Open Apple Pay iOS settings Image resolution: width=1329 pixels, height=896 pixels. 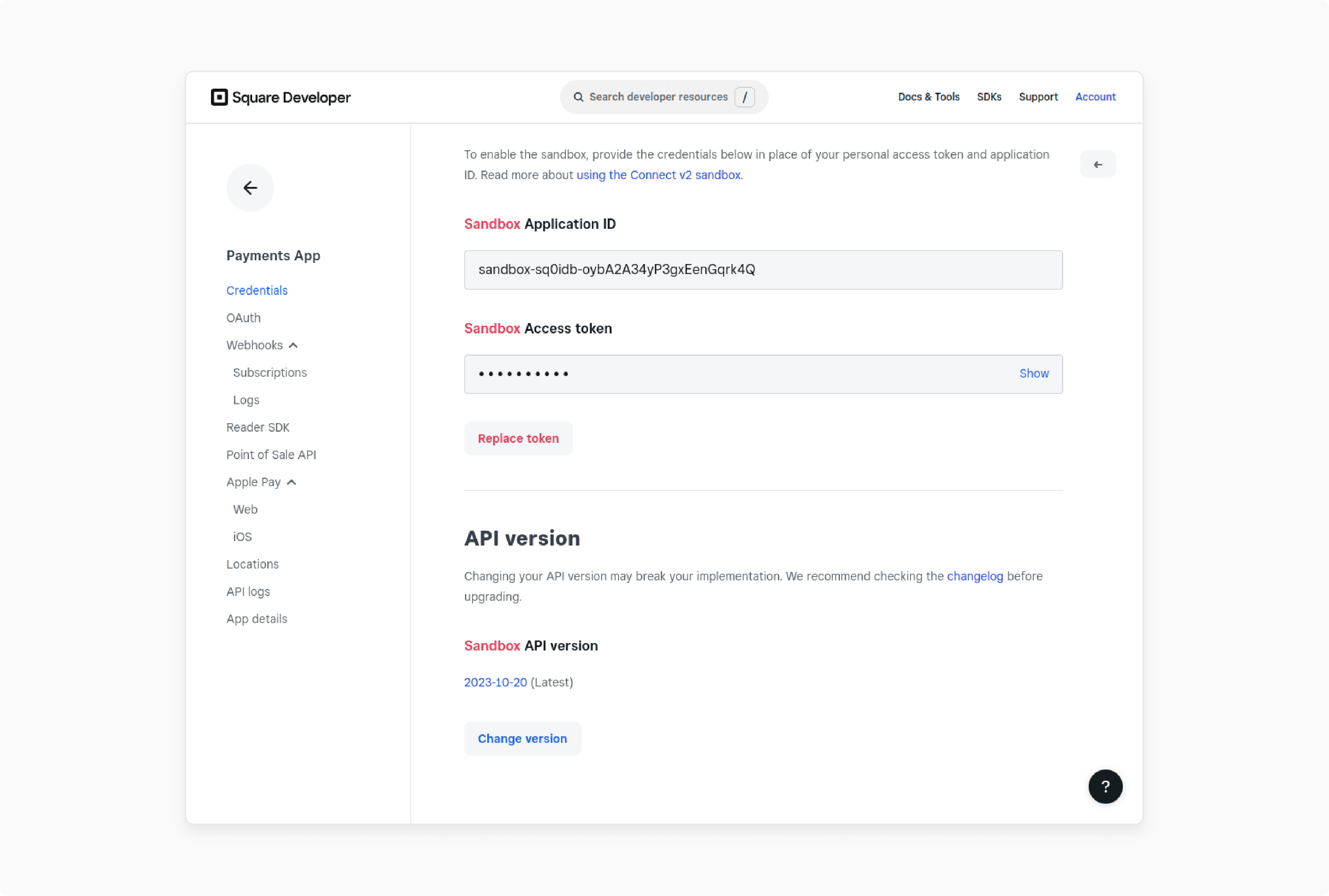(242, 537)
